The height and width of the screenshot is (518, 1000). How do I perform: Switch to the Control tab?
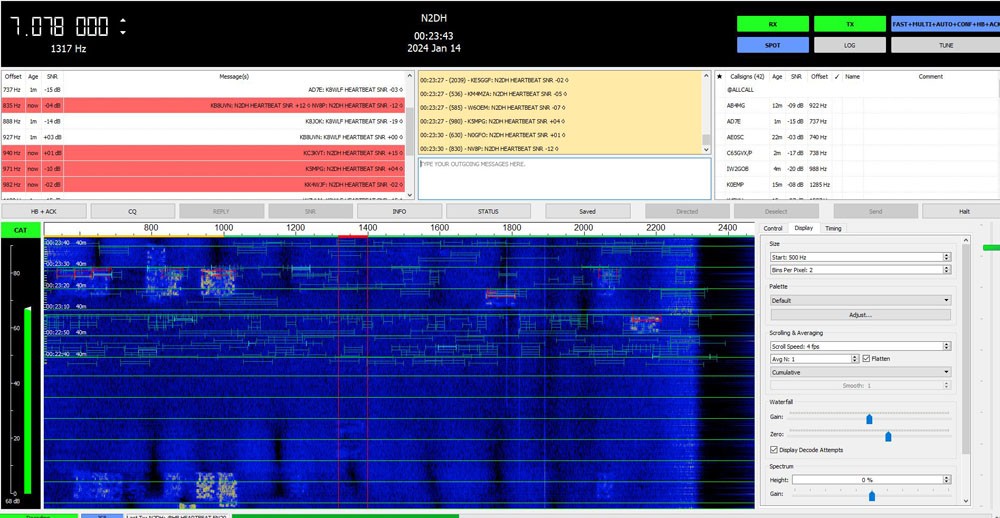[773, 228]
